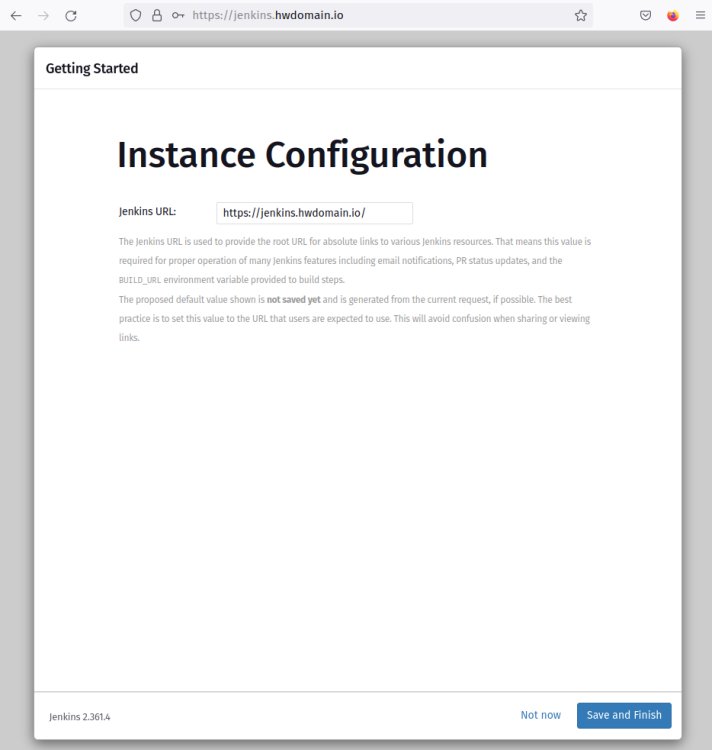Bookmark this page with the star icon
This screenshot has height=750, width=712.
click(x=581, y=16)
